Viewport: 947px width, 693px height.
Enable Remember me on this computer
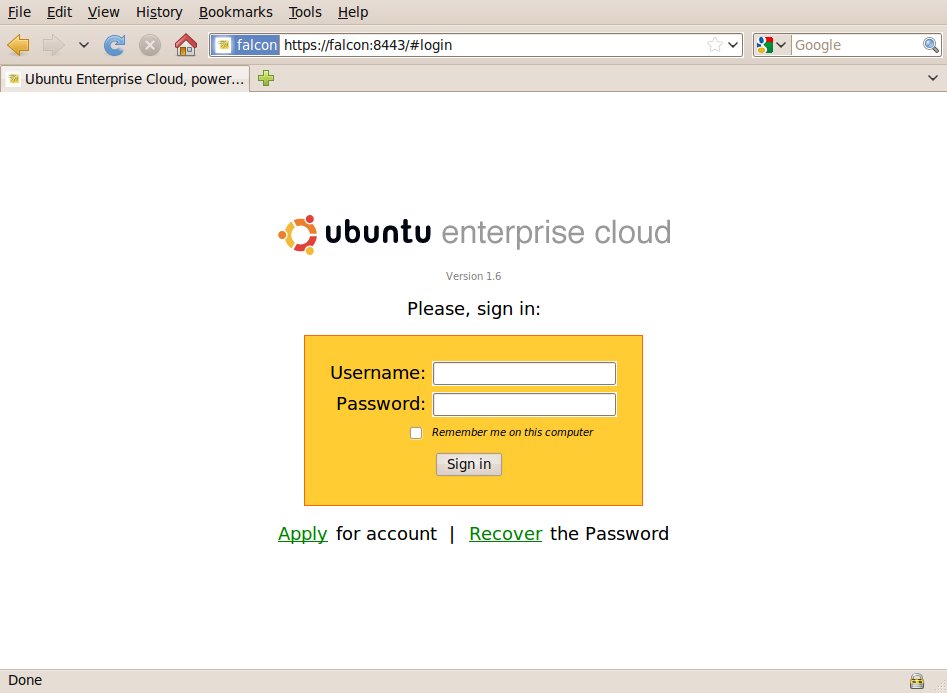click(x=416, y=433)
